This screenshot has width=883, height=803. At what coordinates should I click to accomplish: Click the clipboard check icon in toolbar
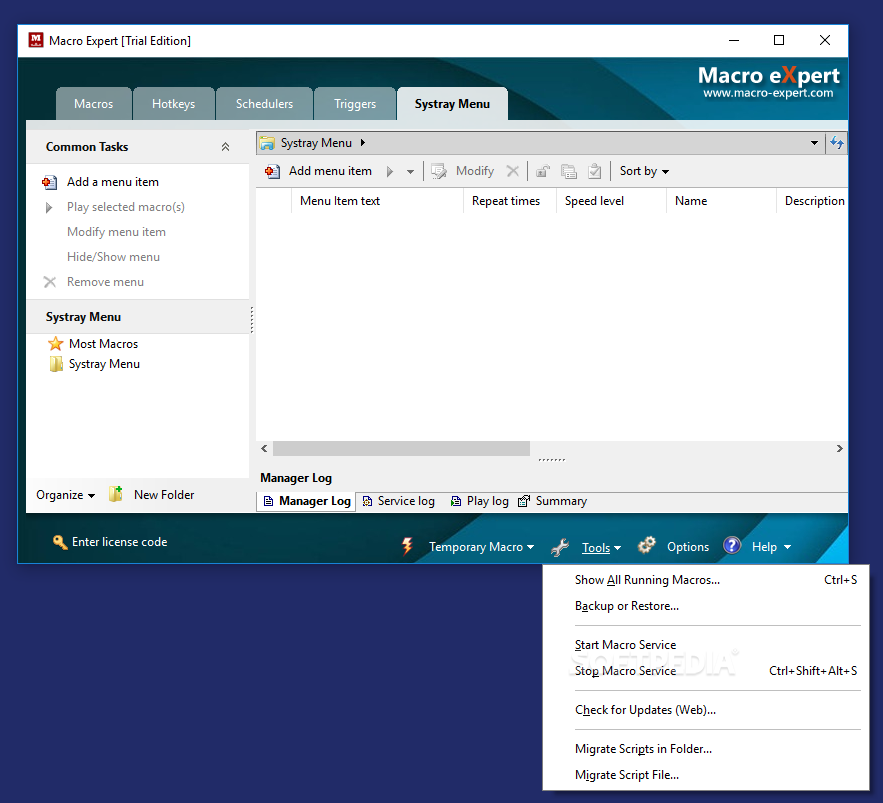[595, 171]
